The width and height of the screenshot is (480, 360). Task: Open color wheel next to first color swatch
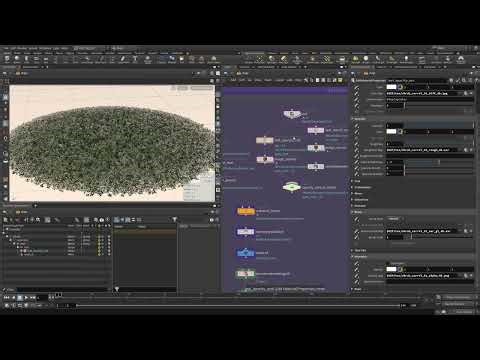pos(400,87)
